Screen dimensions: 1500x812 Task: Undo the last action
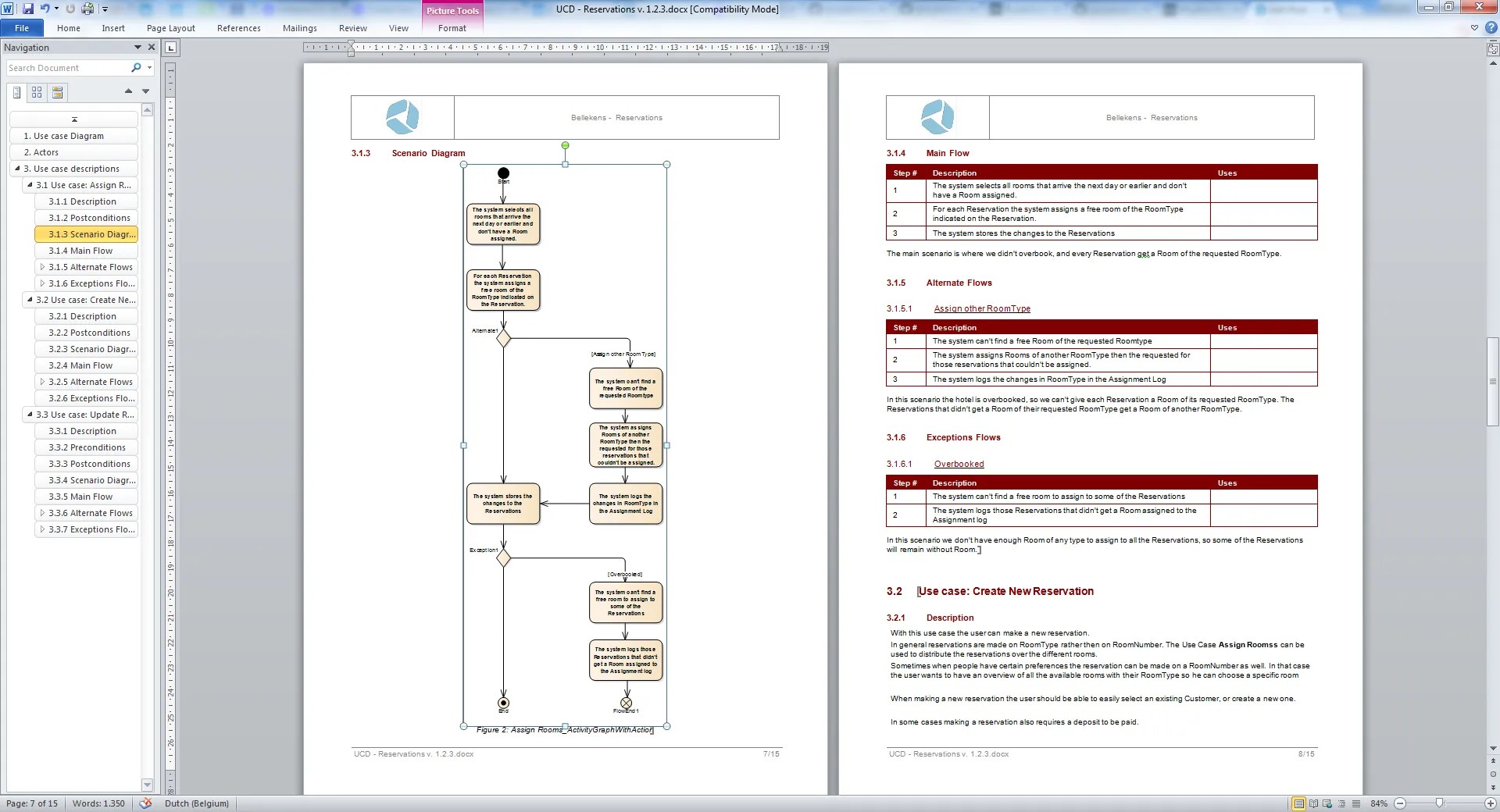[45, 9]
